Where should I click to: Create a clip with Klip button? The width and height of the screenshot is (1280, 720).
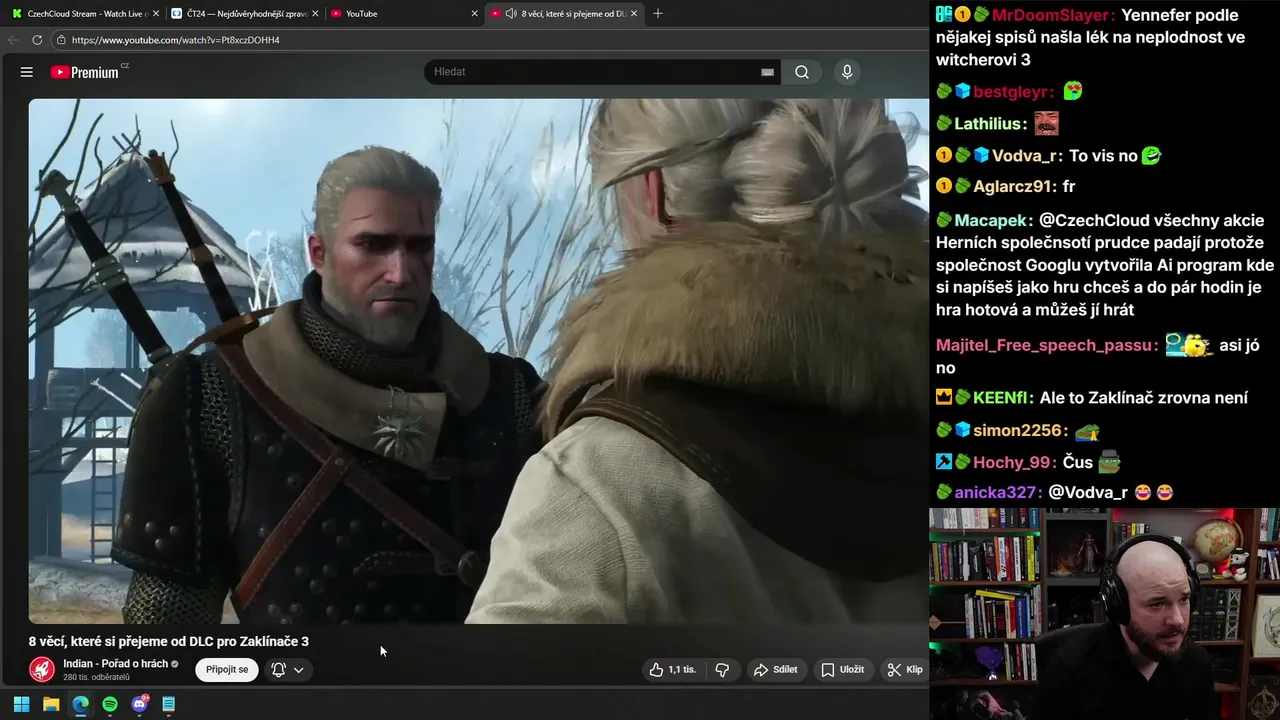905,669
